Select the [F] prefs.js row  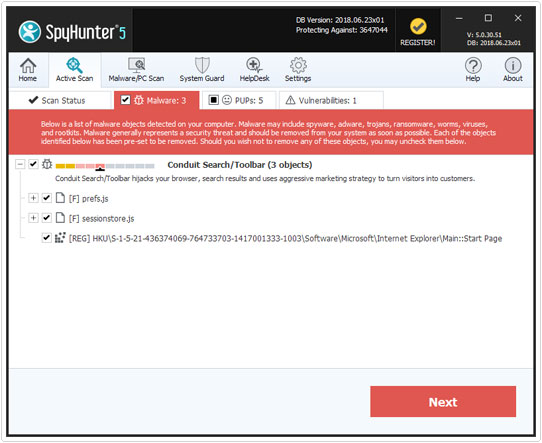88,198
